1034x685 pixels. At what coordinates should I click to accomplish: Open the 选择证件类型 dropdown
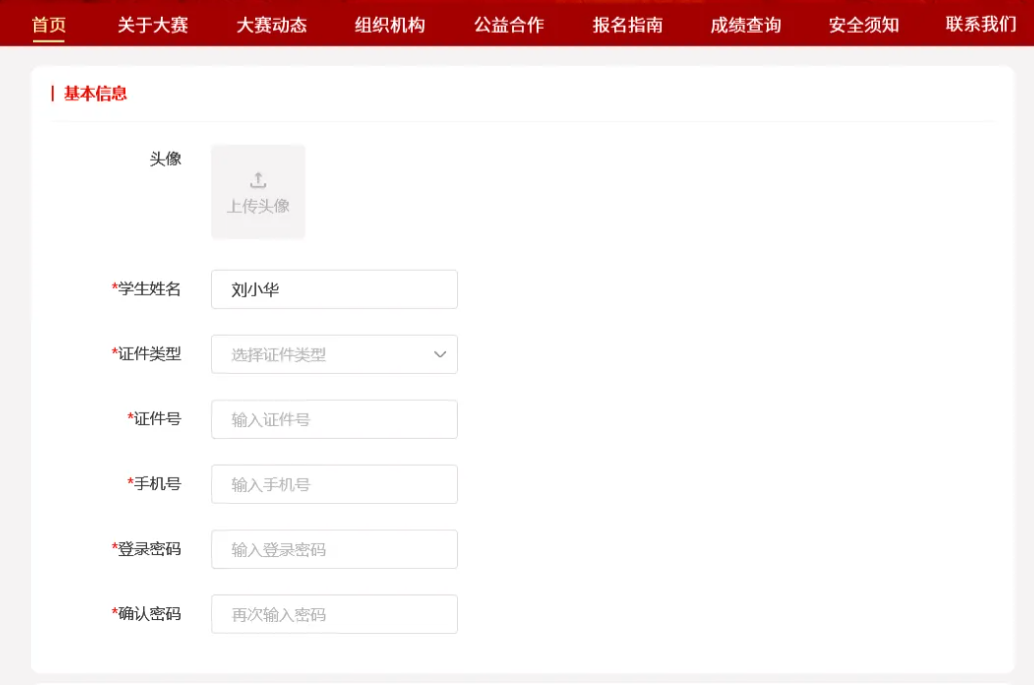tap(334, 355)
